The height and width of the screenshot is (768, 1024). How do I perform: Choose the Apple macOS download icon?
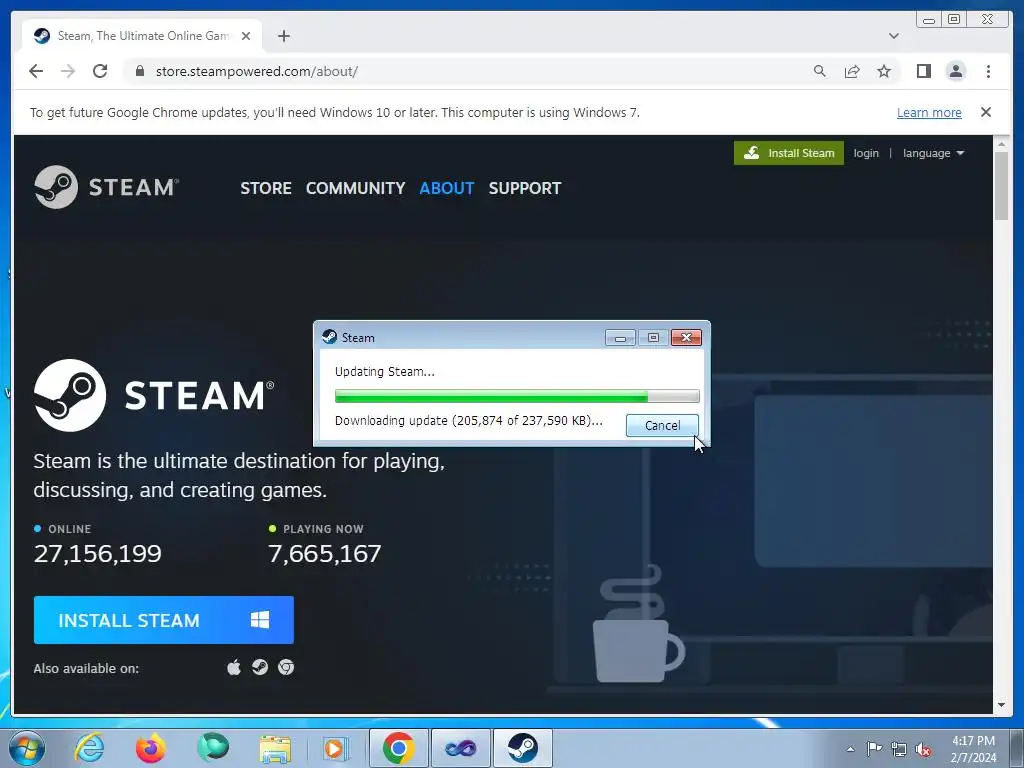234,667
